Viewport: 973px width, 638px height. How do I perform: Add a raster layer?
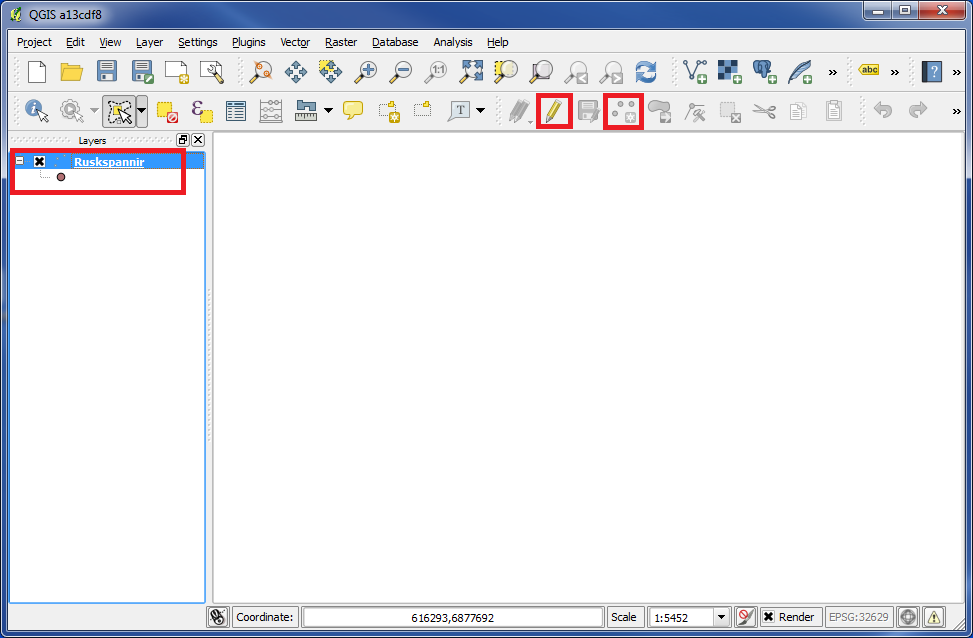coord(730,71)
